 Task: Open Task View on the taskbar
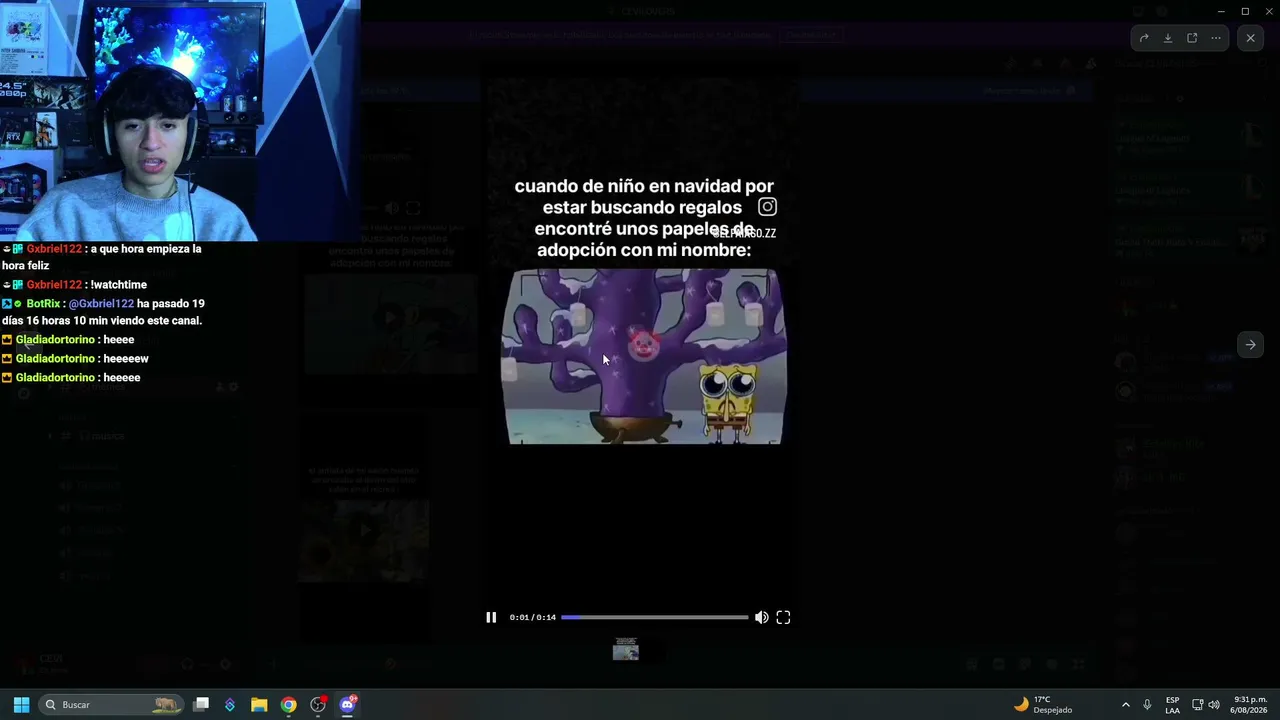pyautogui.click(x=201, y=705)
